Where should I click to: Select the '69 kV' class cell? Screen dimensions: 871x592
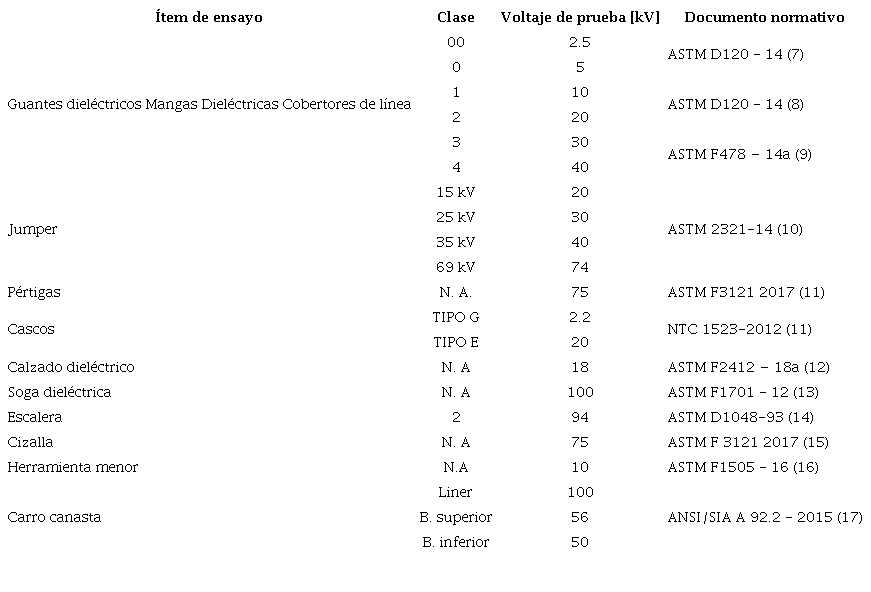[x=456, y=267]
